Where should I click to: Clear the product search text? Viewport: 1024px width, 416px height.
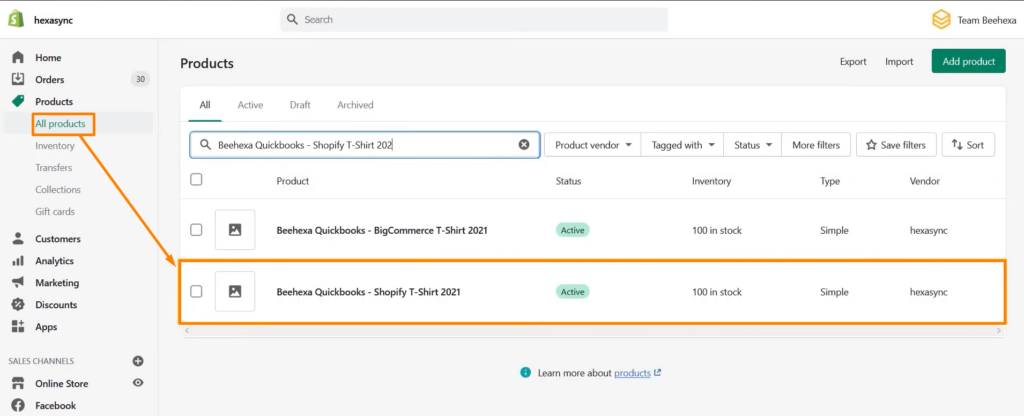coord(524,145)
